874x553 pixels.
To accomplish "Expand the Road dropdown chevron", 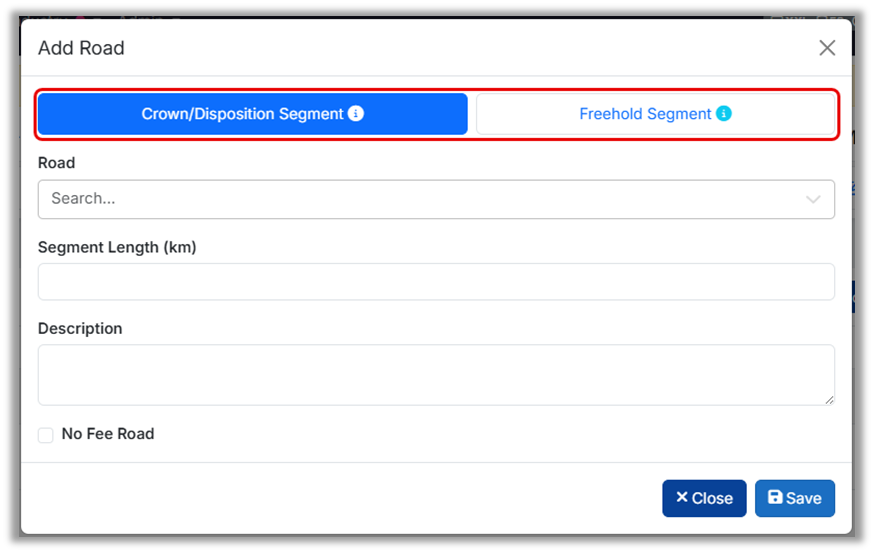I will 813,199.
